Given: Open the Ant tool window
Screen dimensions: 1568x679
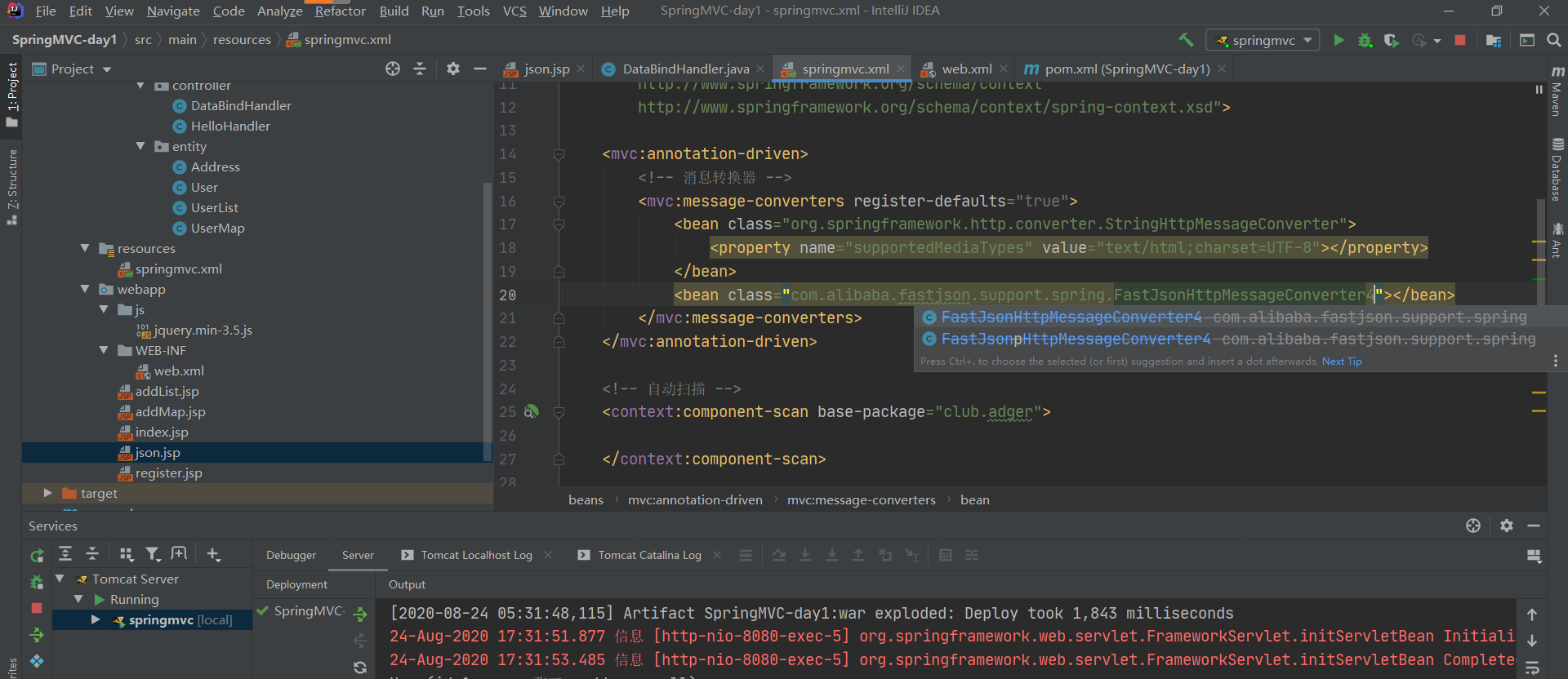Looking at the screenshot, I should click(1557, 241).
